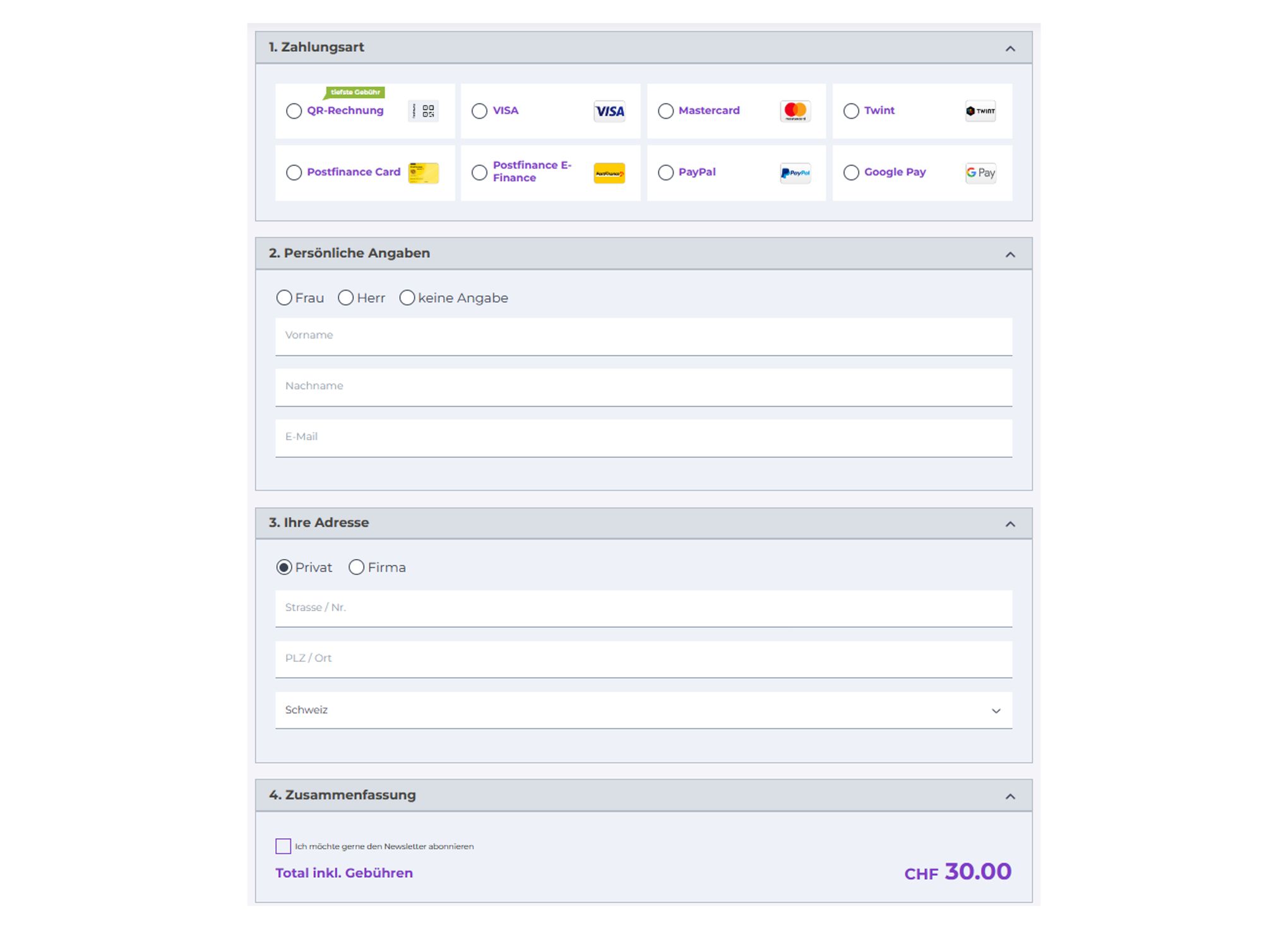The height and width of the screenshot is (929, 1288).
Task: Enable newsletter subscription checkbox
Action: [x=283, y=846]
